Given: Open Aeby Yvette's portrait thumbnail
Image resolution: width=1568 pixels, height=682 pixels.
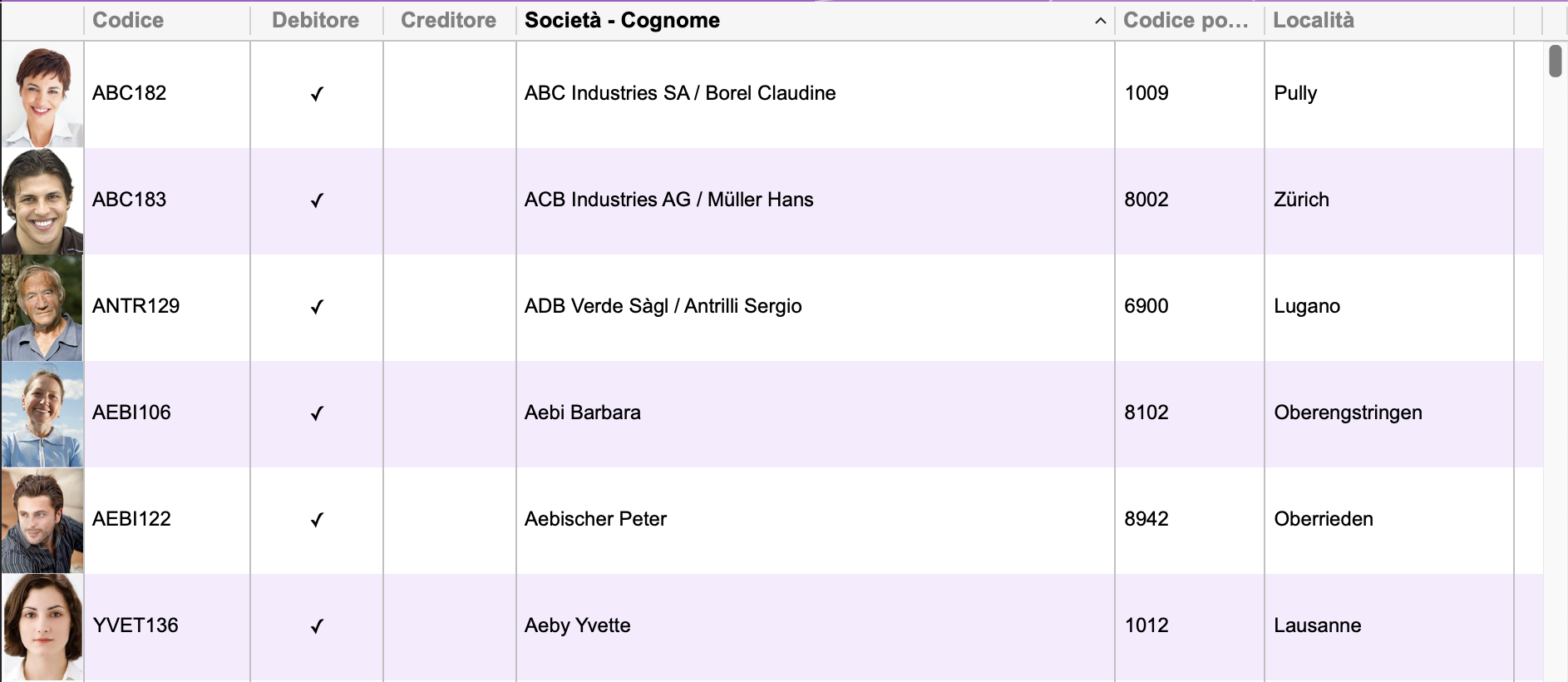Looking at the screenshot, I should point(42,627).
